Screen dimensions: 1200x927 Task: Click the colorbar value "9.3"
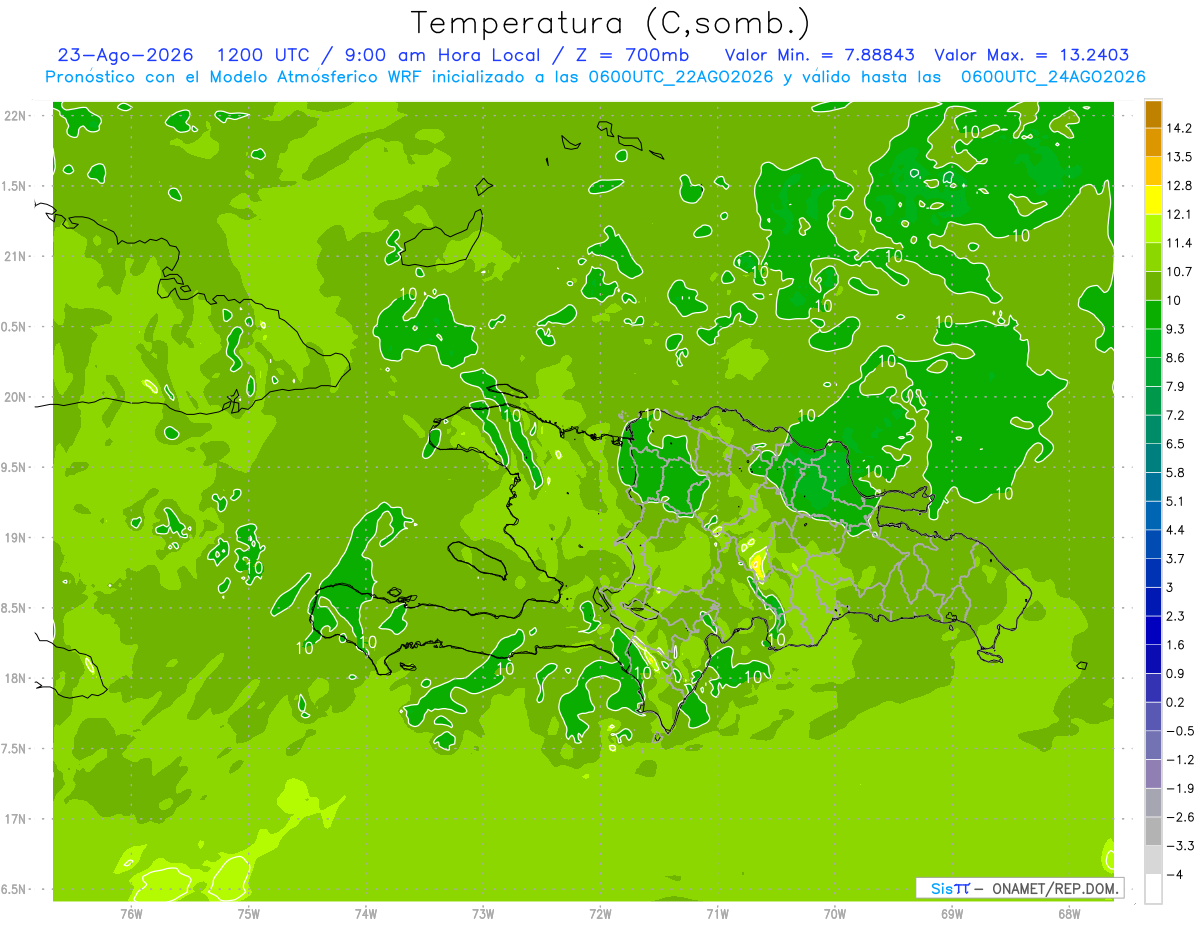(x=1176, y=329)
